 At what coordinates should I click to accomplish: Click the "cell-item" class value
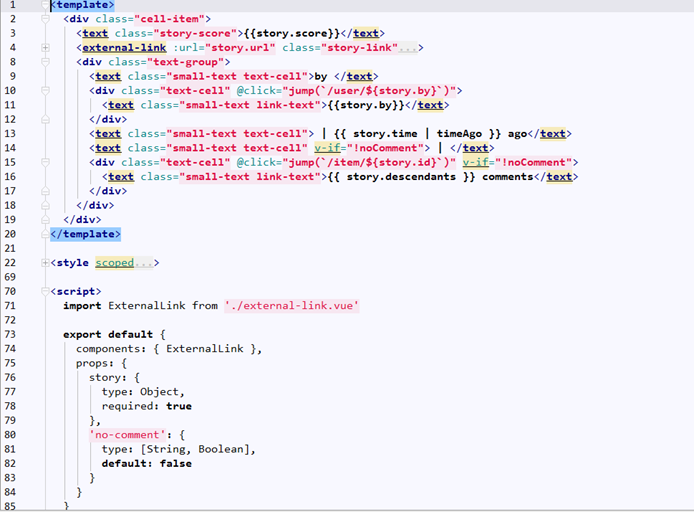point(170,19)
